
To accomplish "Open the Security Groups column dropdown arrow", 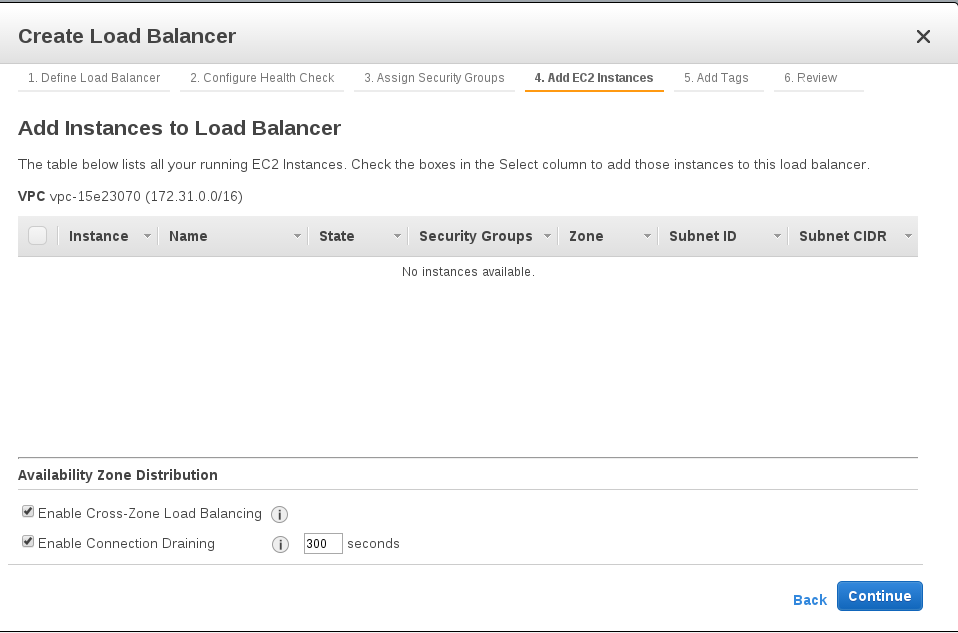I will pyautogui.click(x=547, y=237).
